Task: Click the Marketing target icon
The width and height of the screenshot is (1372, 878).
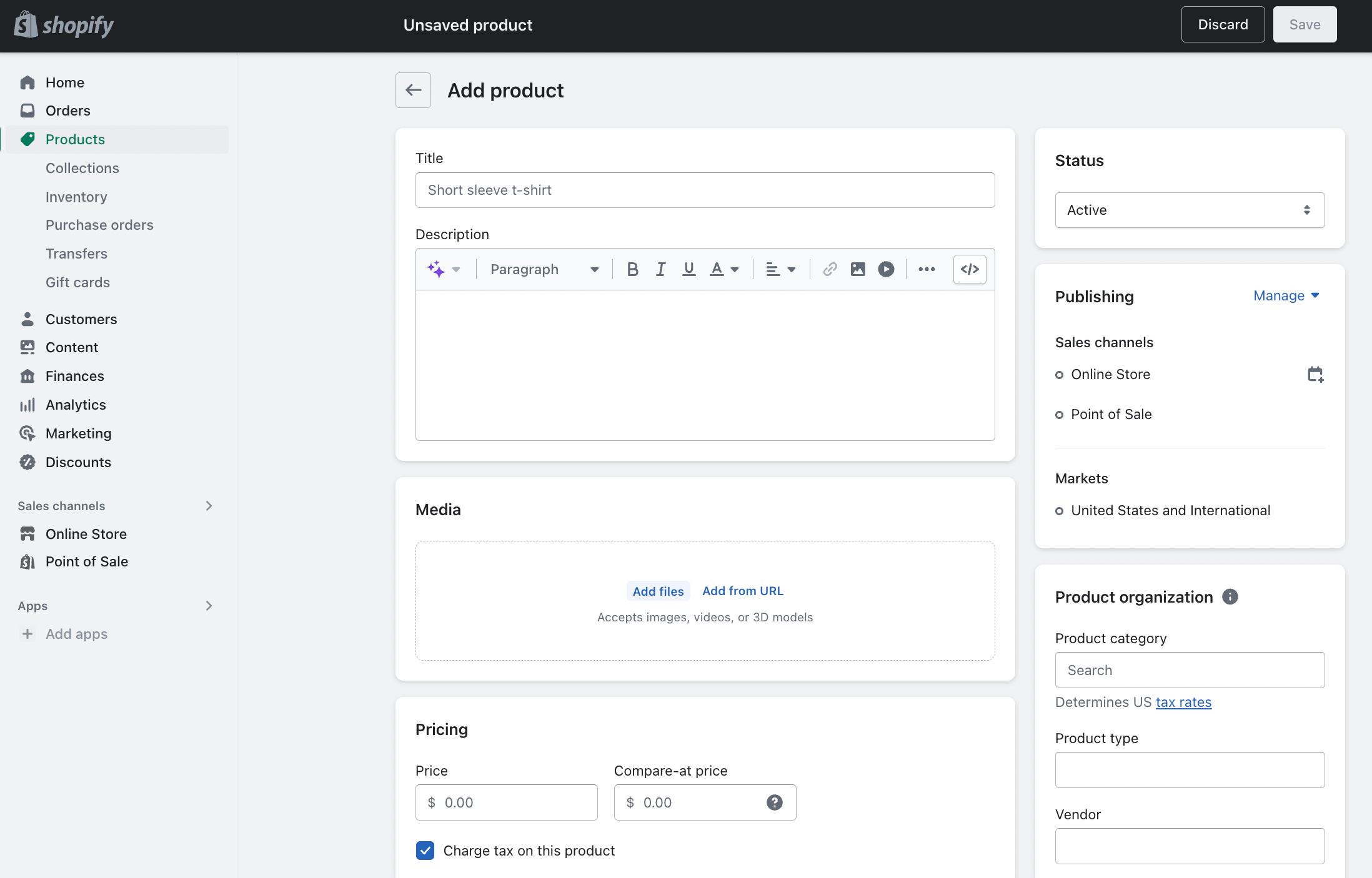Action: [27, 433]
